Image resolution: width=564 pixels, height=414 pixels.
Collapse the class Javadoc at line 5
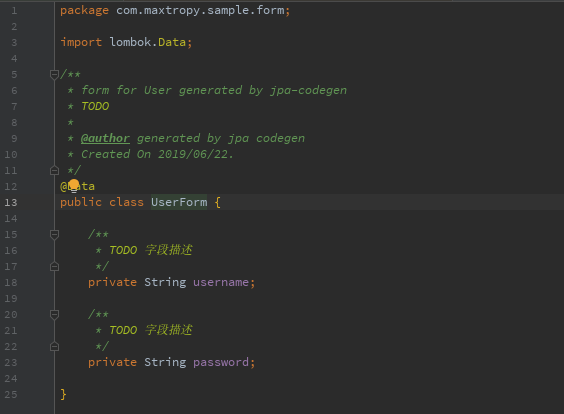click(54, 74)
